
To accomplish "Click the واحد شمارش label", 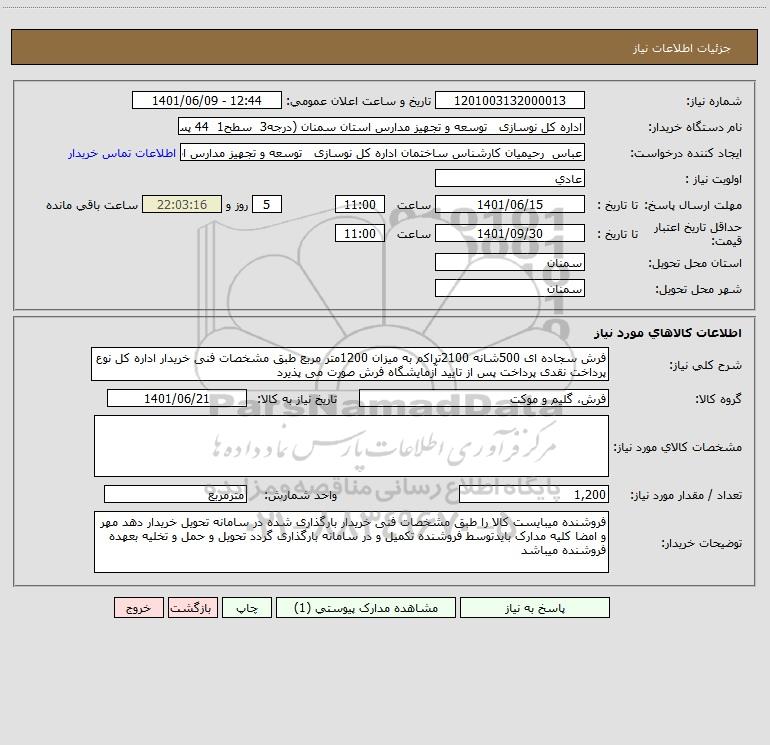I will [301, 495].
